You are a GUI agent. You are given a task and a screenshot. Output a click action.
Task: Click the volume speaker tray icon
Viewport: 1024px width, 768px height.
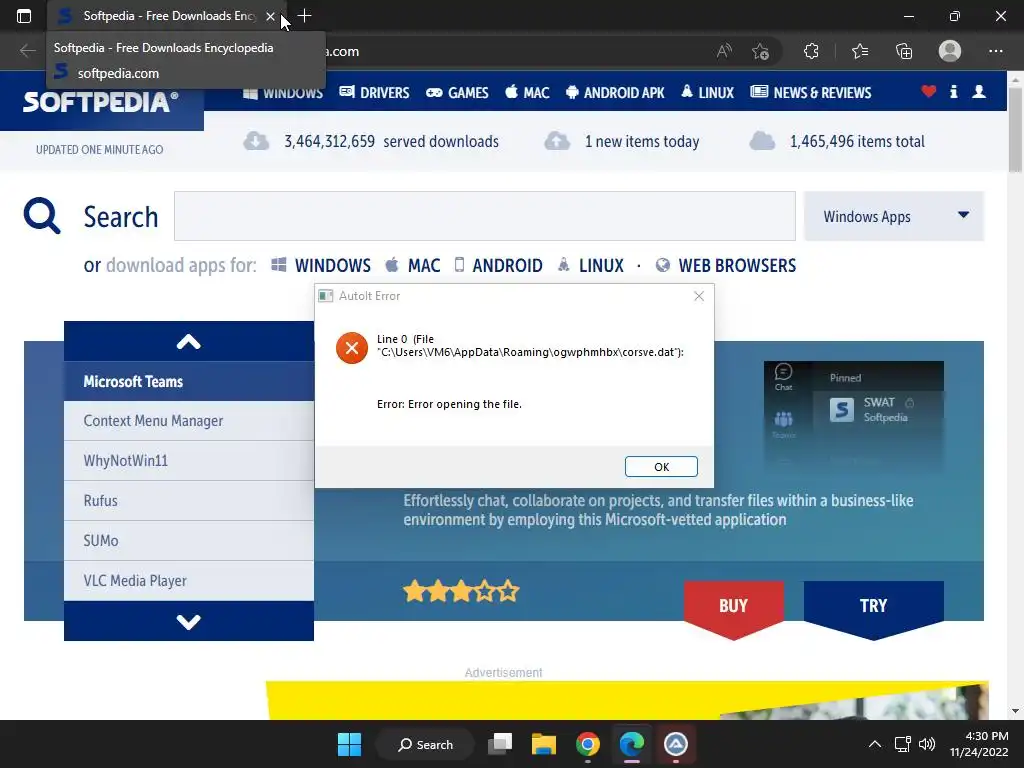point(927,744)
